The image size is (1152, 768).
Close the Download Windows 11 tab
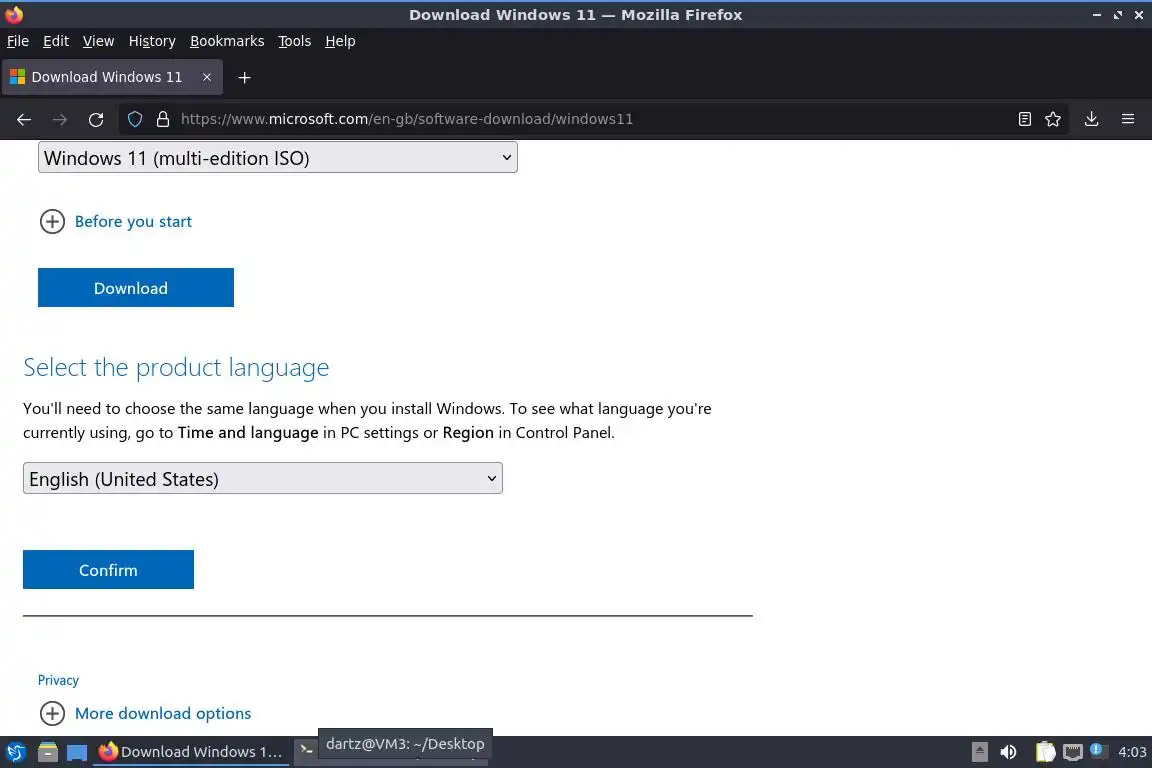click(x=207, y=77)
